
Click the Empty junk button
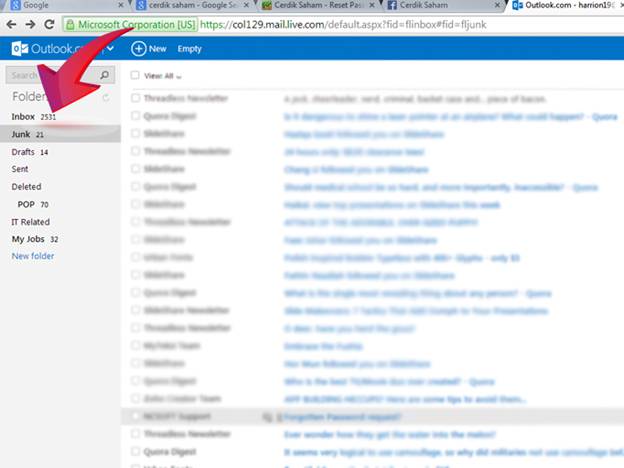(x=189, y=49)
